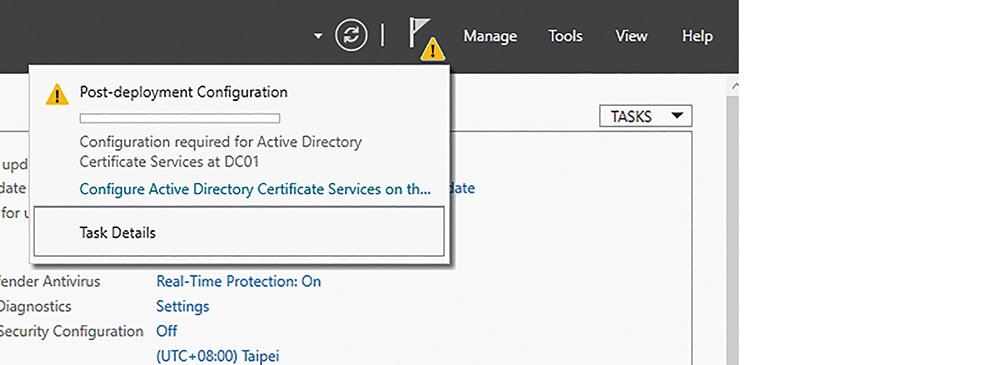This screenshot has height=365, width=1000.
Task: Click the warning icon beside Post-deployment Configuration
Action: (57, 94)
